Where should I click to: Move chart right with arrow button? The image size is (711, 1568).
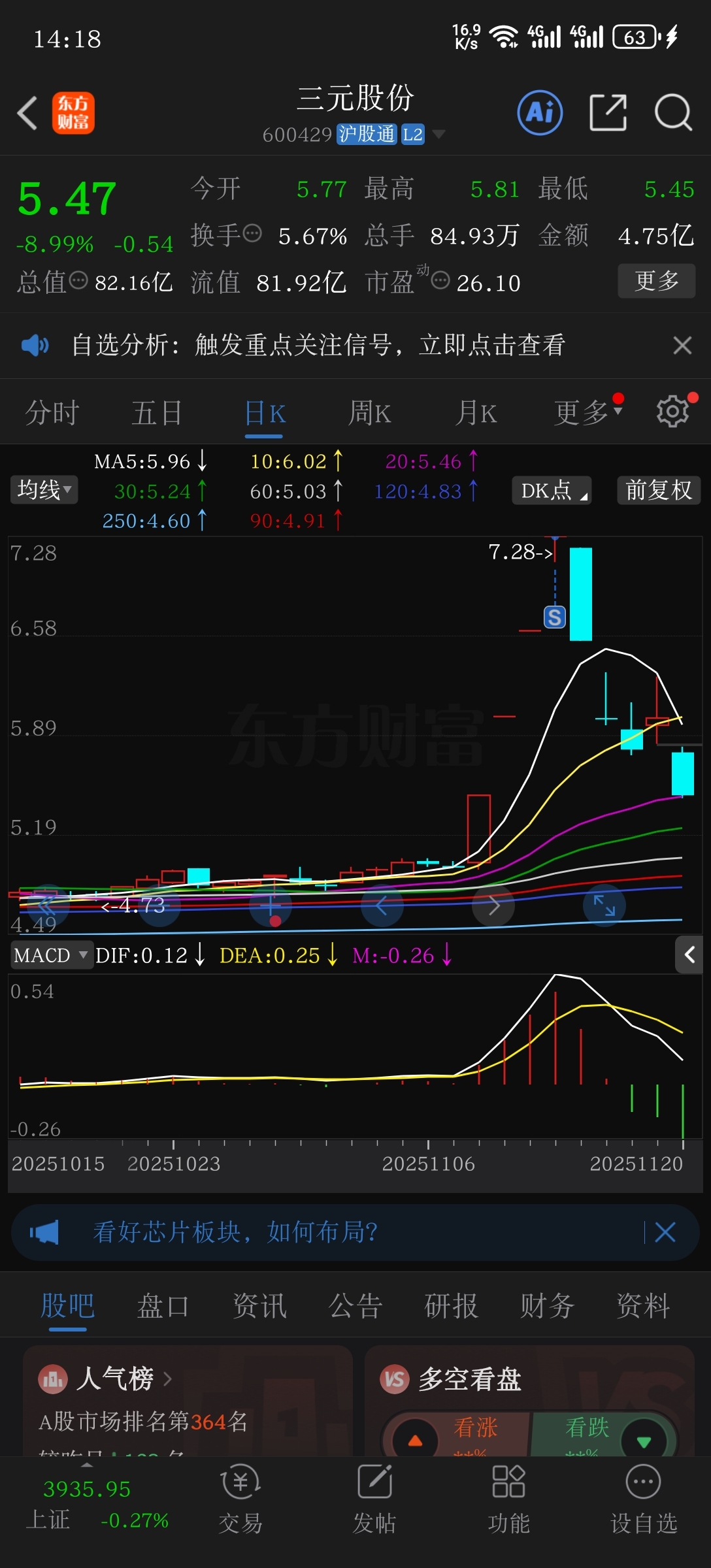coord(493,905)
